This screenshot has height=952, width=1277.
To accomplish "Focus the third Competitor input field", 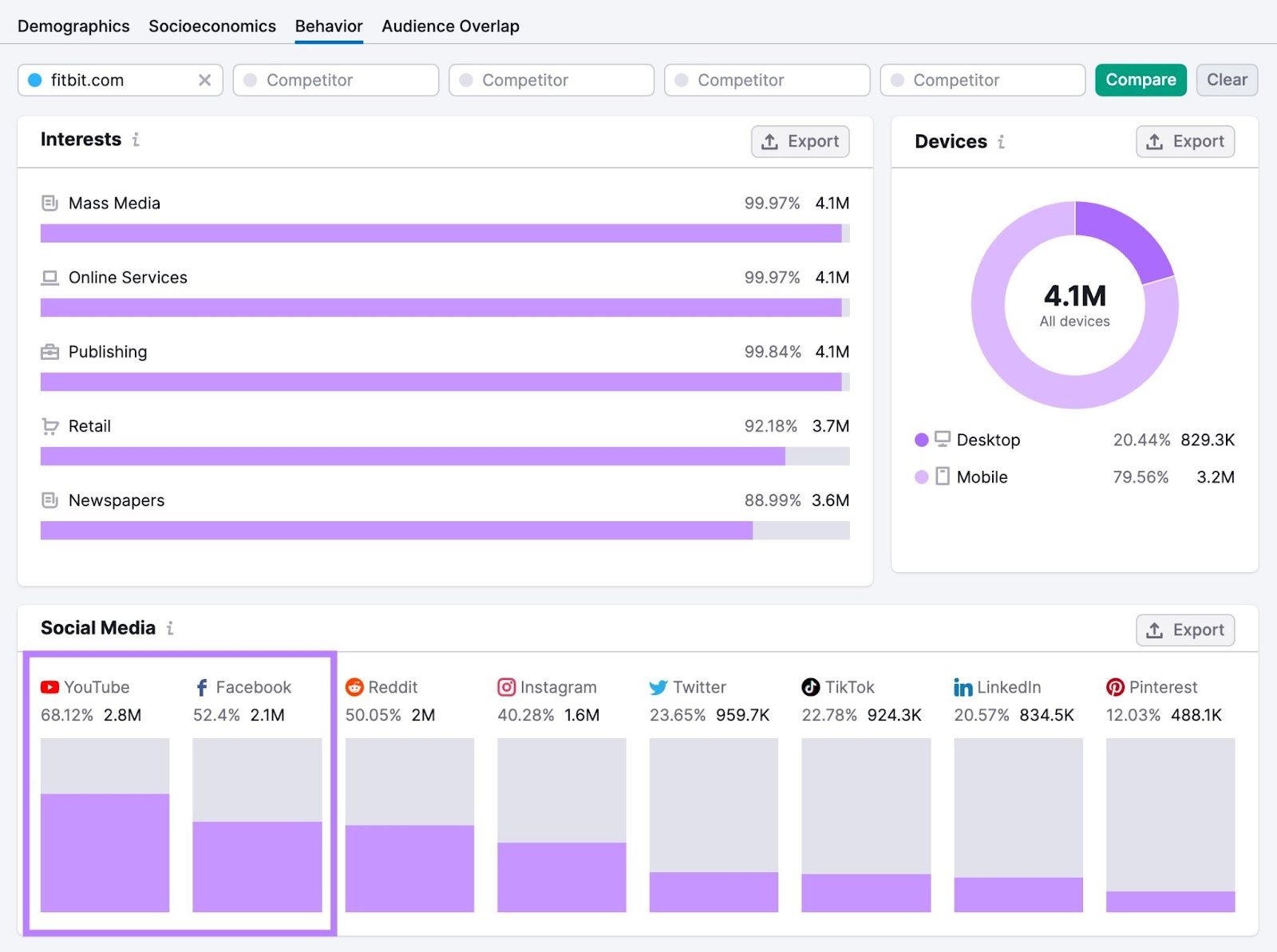I will (767, 80).
